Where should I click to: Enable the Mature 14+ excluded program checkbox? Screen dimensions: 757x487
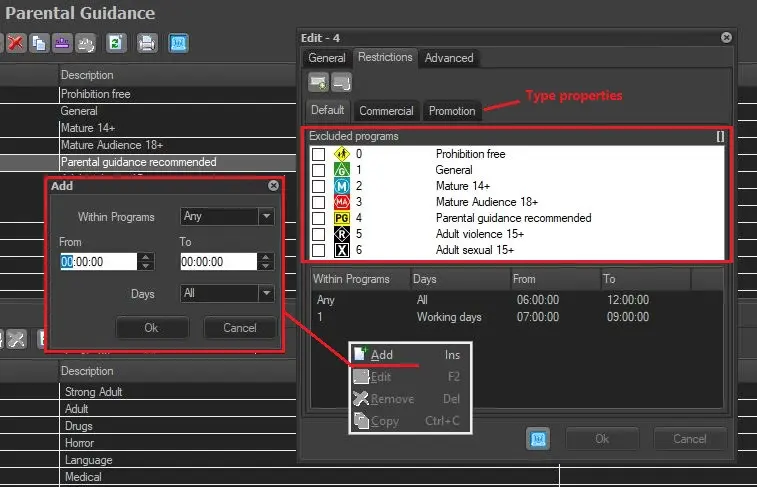(x=318, y=186)
